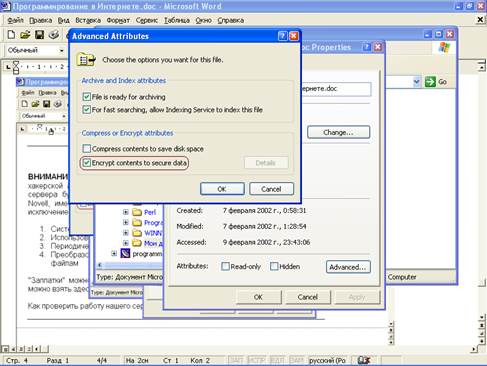The width and height of the screenshot is (487, 366).
Task: Click Cancel in Advanced Attributes dialog
Action: (271, 189)
